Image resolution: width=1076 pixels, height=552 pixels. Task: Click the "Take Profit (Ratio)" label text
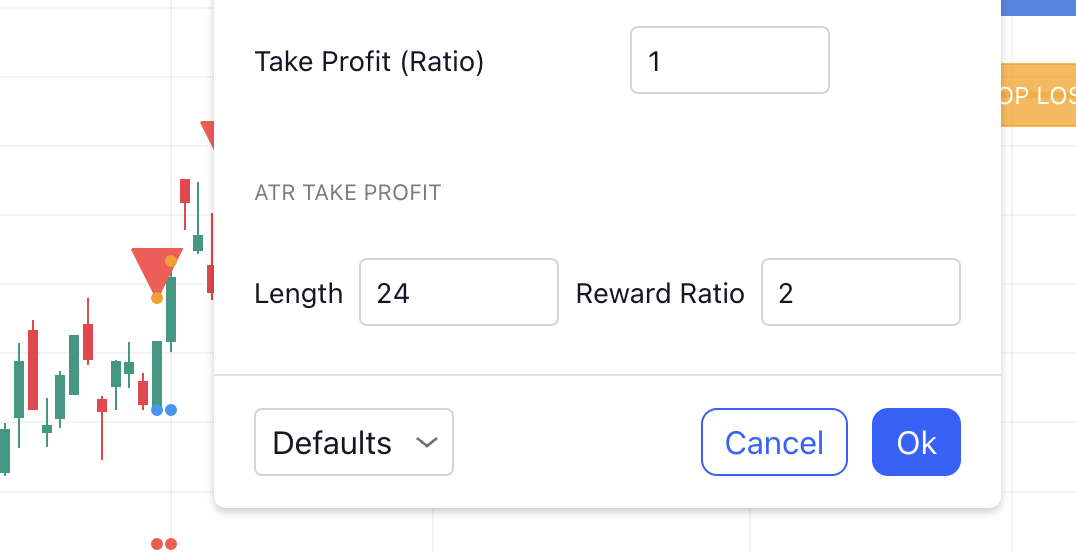point(369,62)
